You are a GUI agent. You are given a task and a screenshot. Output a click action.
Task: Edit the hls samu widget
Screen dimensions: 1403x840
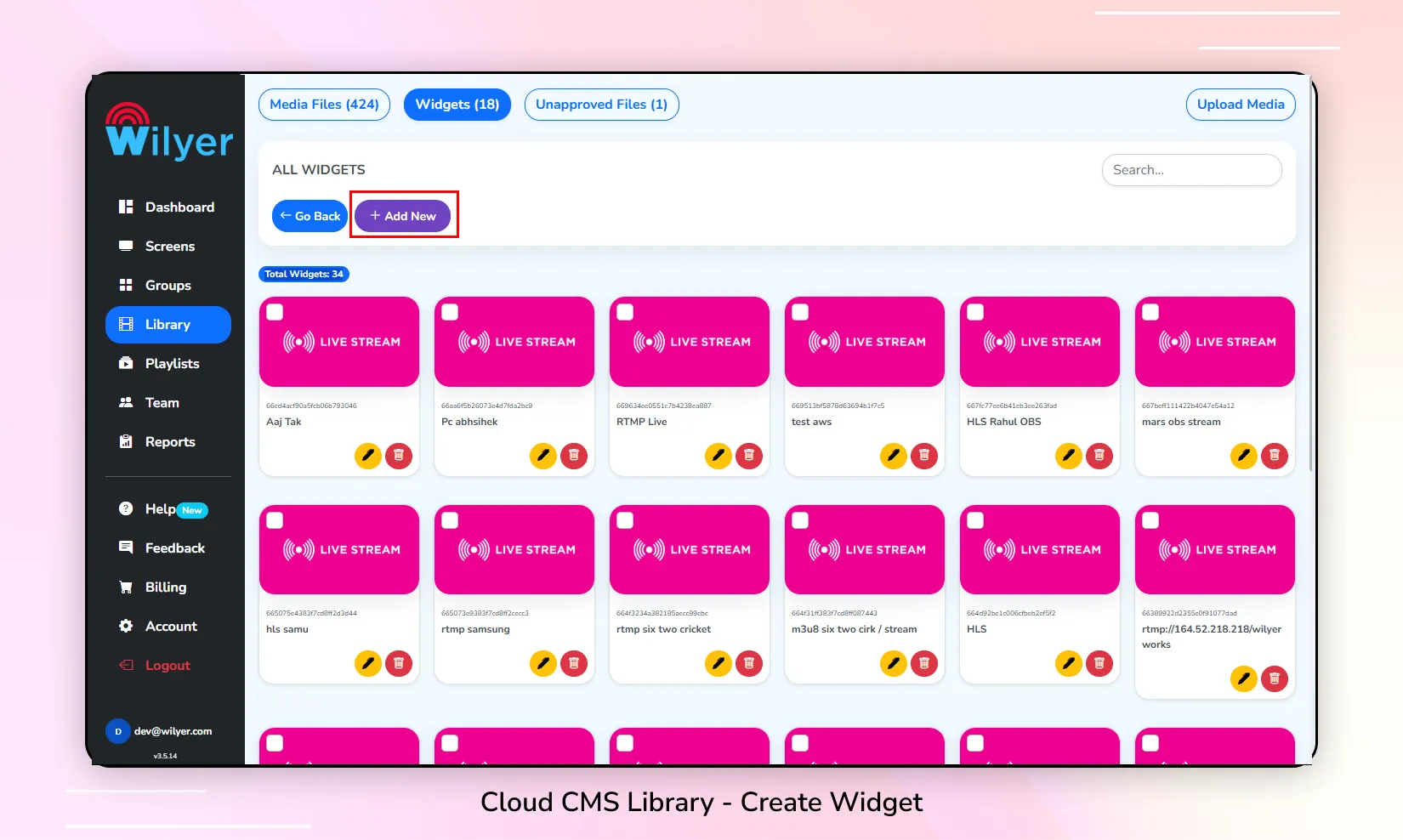(x=368, y=663)
